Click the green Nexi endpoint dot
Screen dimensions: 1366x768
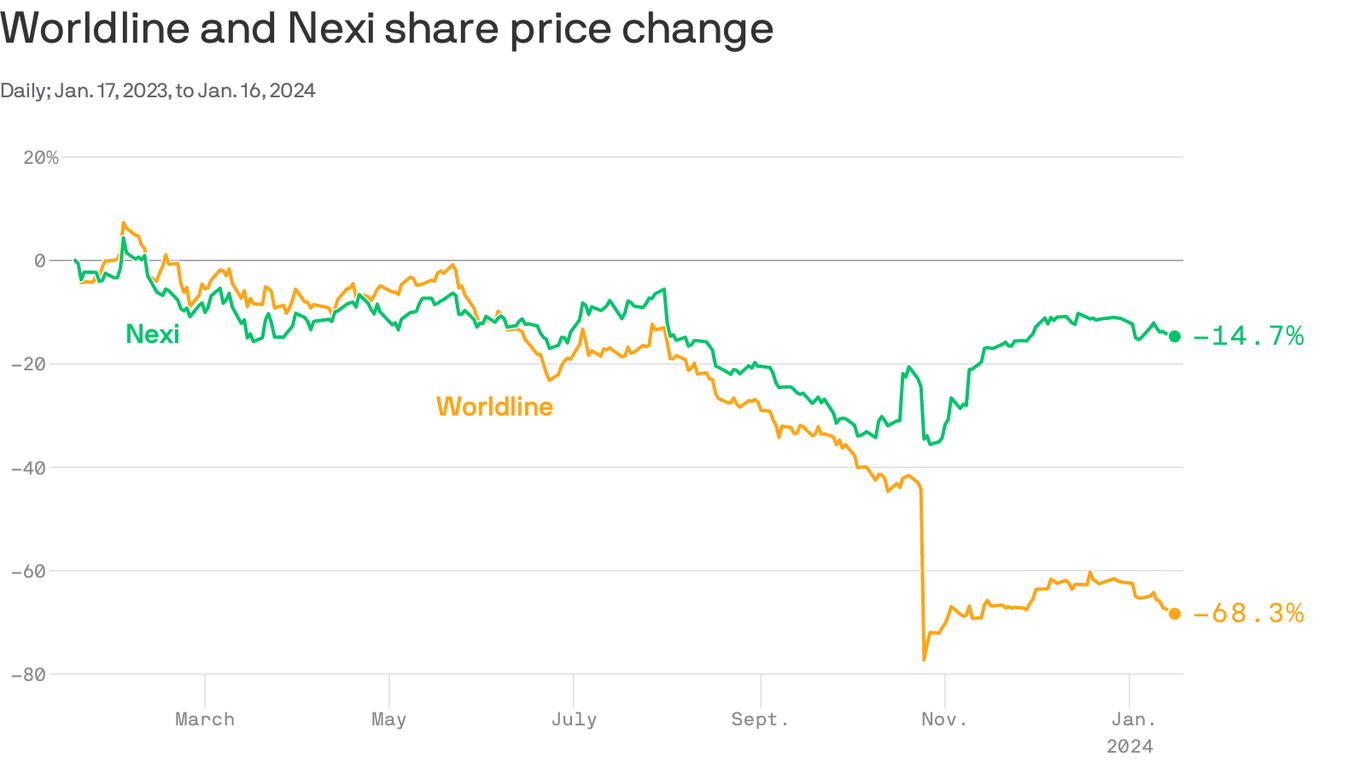click(1175, 337)
